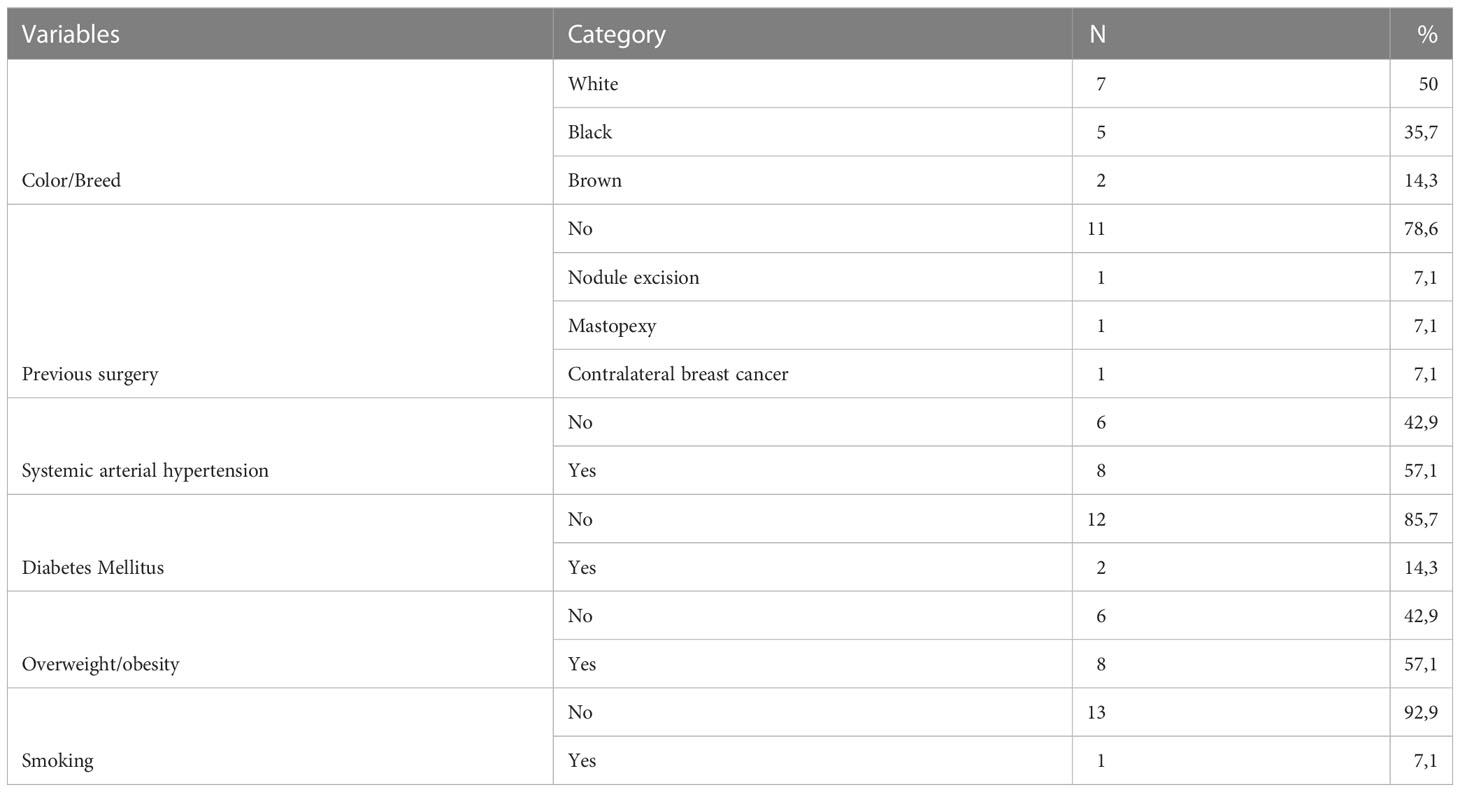Image resolution: width=1460 pixels, height=792 pixels.
Task: Click the 92,9 percentage value
Action: [1421, 712]
